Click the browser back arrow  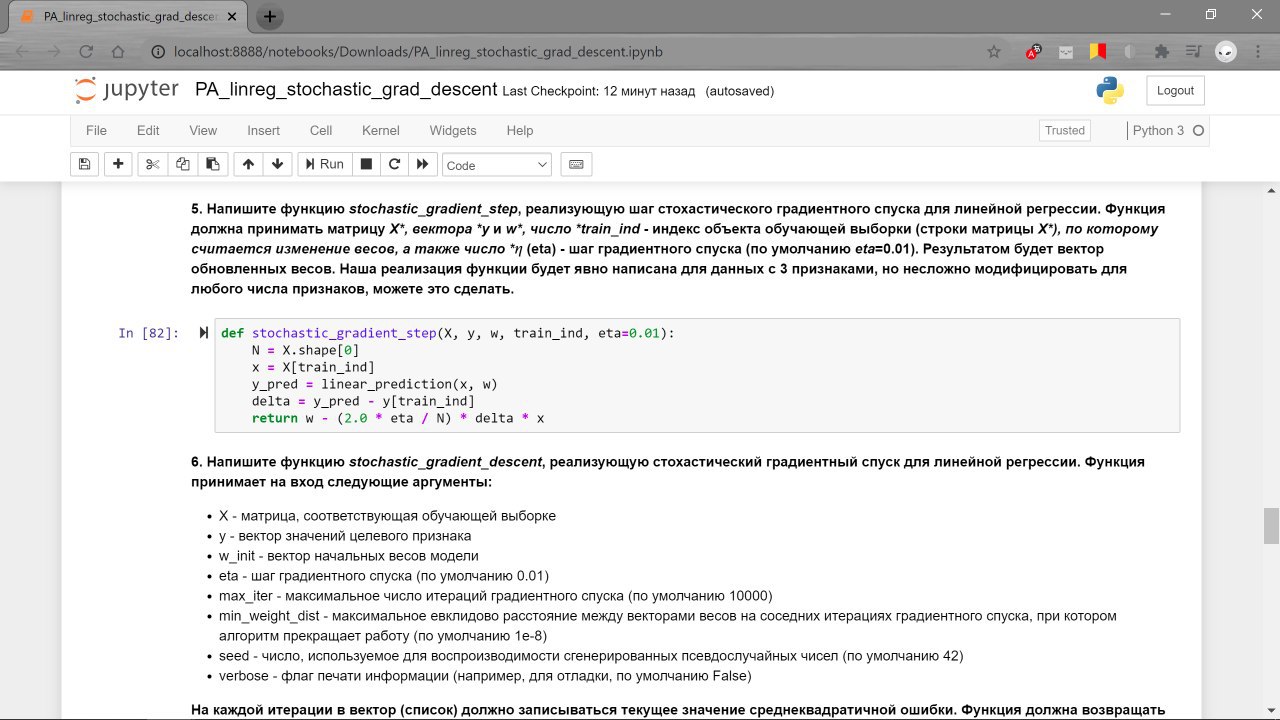click(x=22, y=52)
